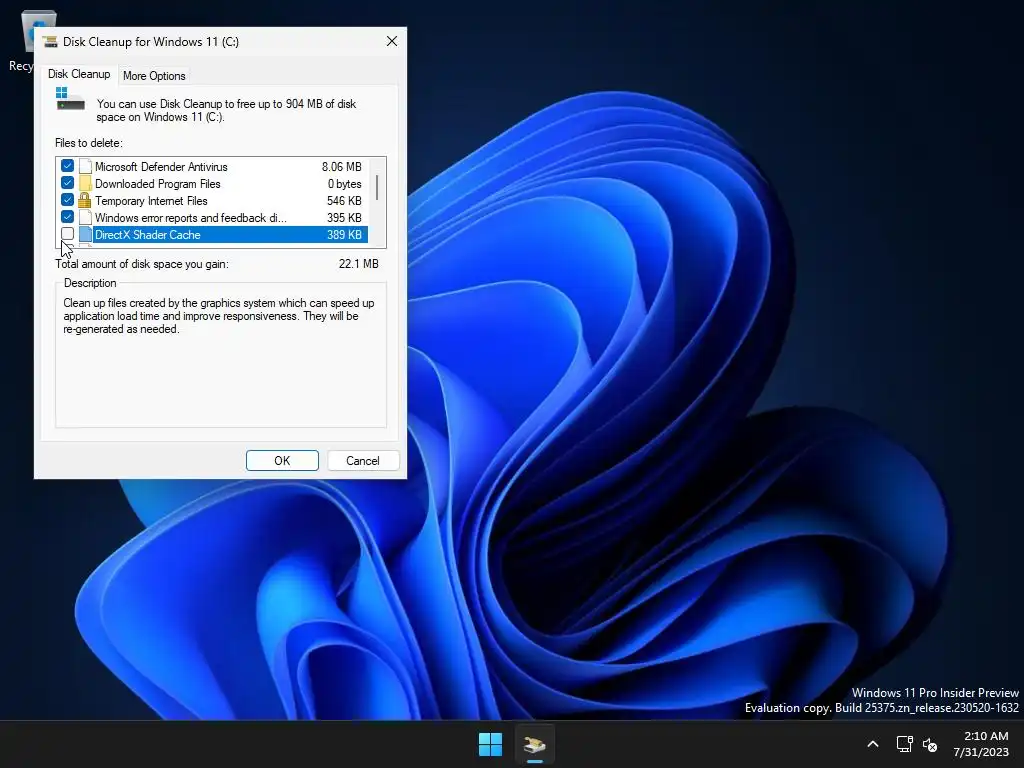Screen dimensions: 1024x768
Task: Select the Downloaded Program Files row text
Action: 157,184
